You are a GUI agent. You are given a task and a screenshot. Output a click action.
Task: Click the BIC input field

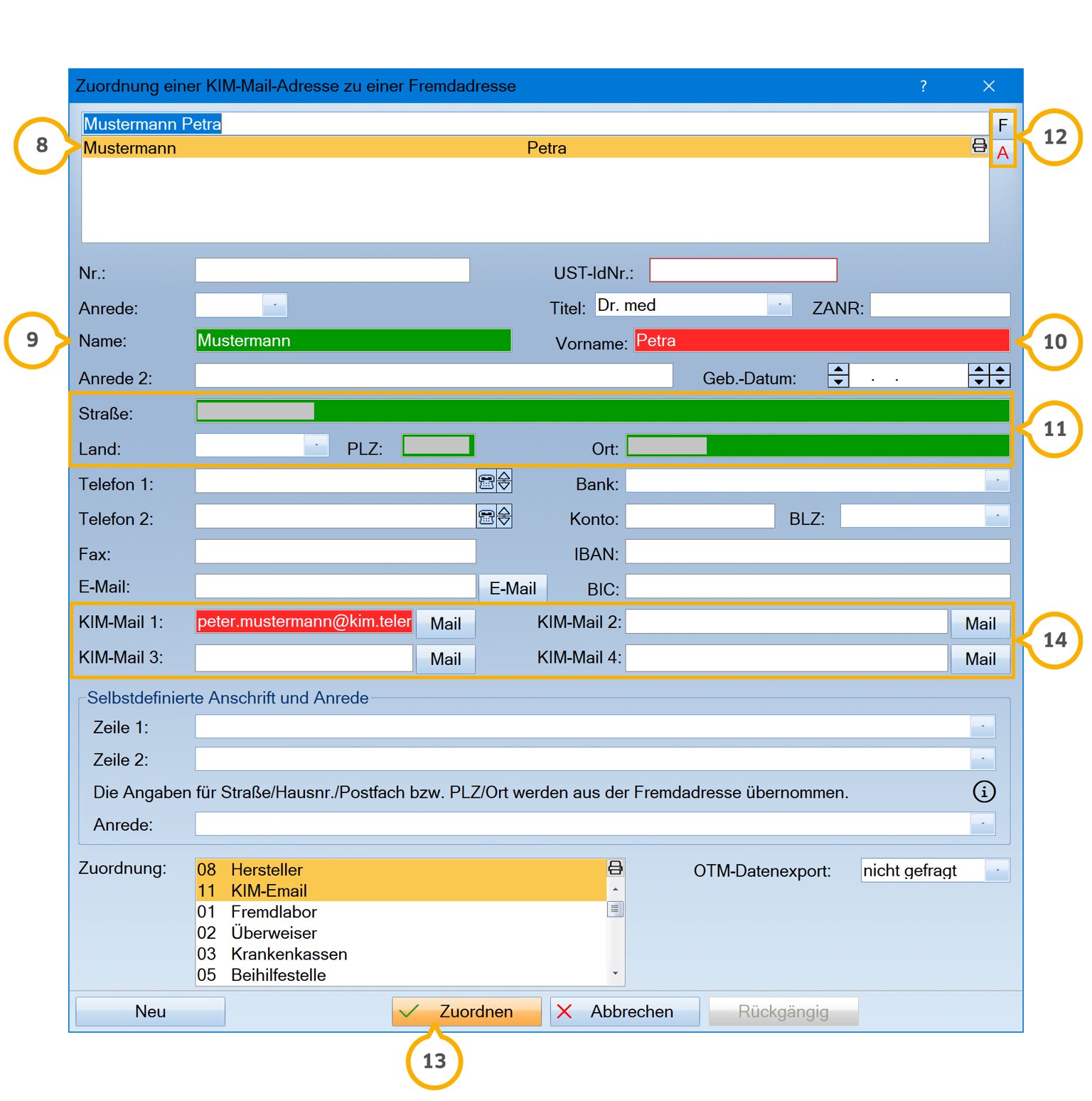(818, 587)
